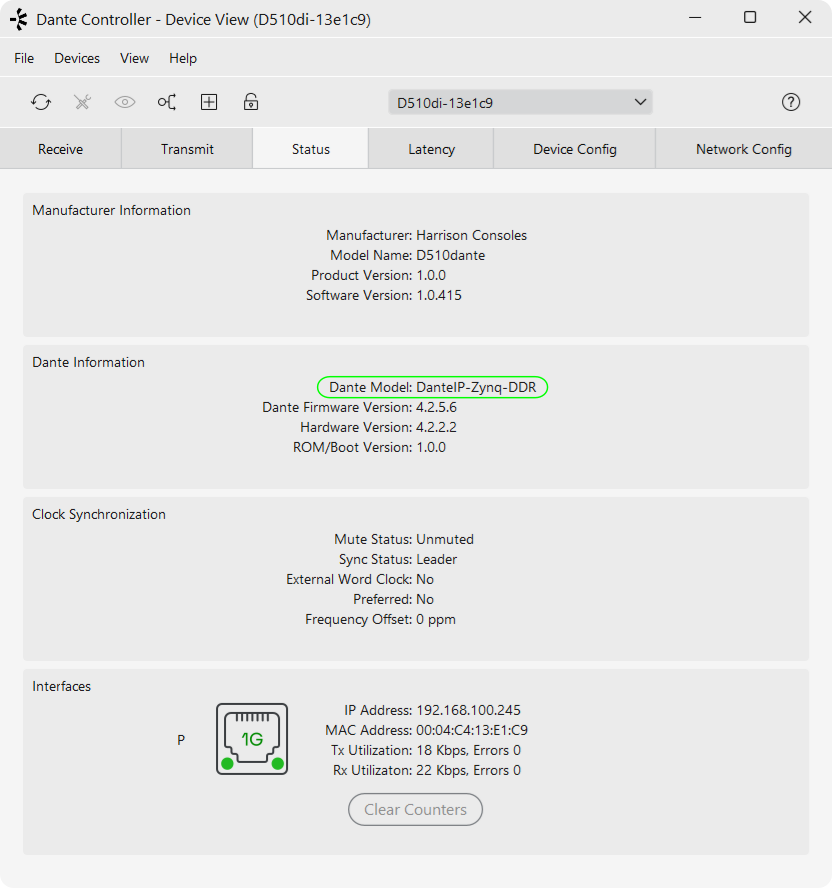Click the MAC address 00:04:C4:13:E1:C9
The height and width of the screenshot is (888, 832).
click(x=472, y=731)
